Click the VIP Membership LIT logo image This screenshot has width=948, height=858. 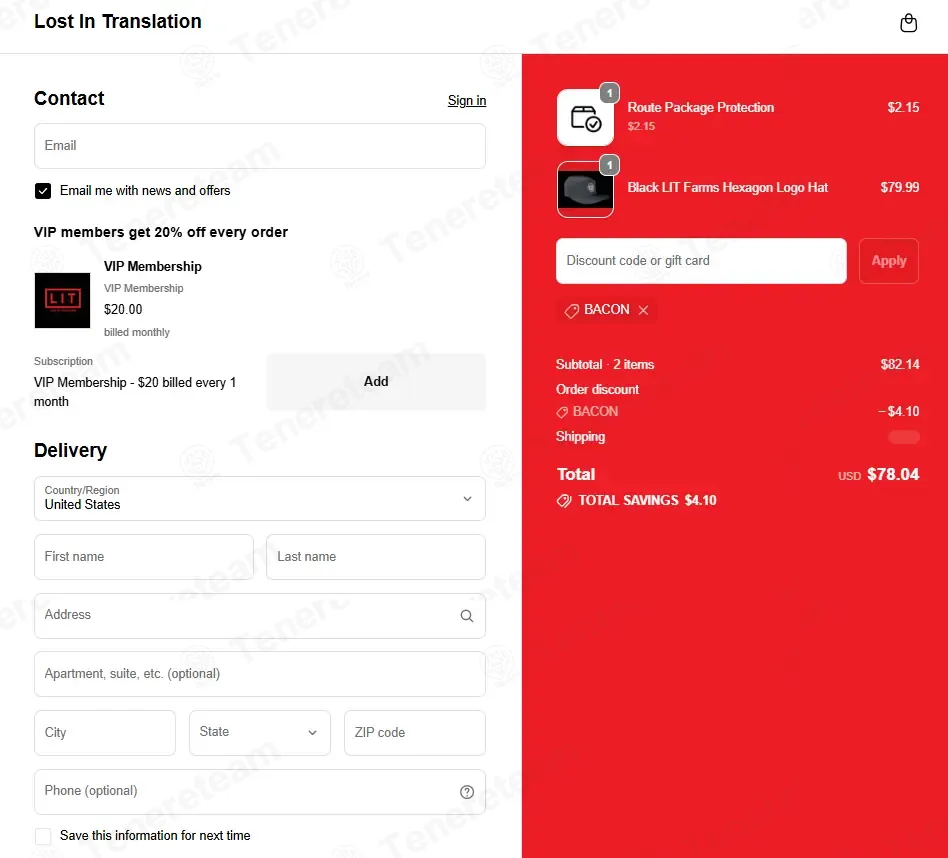(62, 300)
